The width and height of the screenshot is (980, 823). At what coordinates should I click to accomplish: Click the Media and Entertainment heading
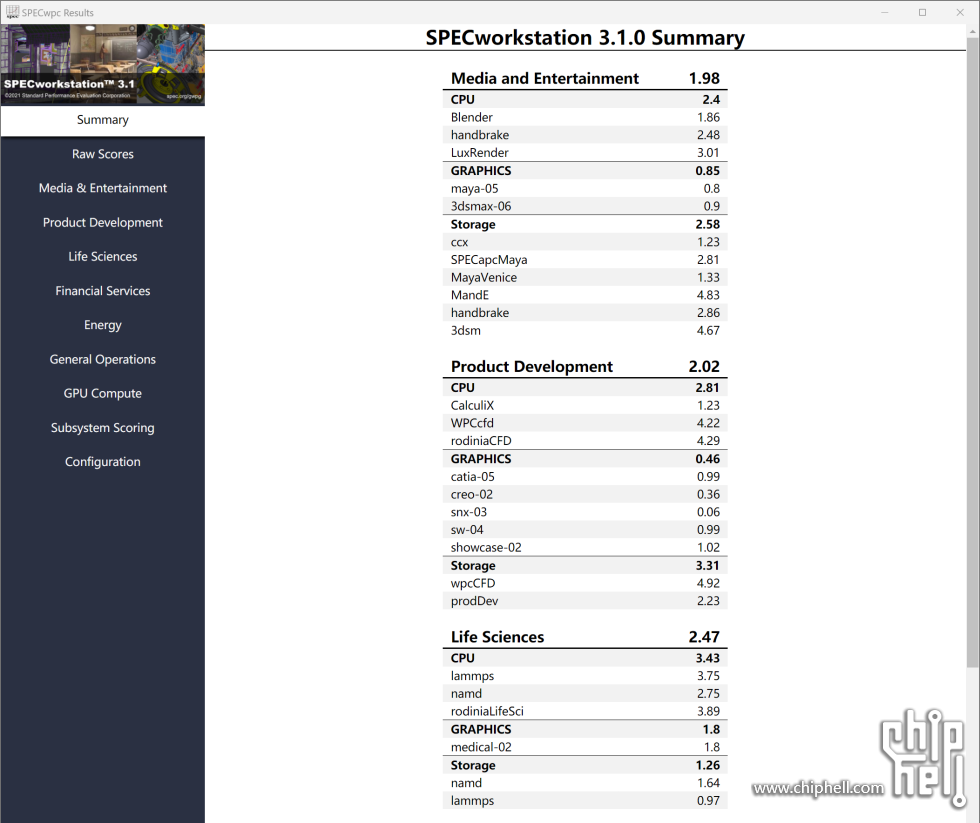click(x=544, y=78)
